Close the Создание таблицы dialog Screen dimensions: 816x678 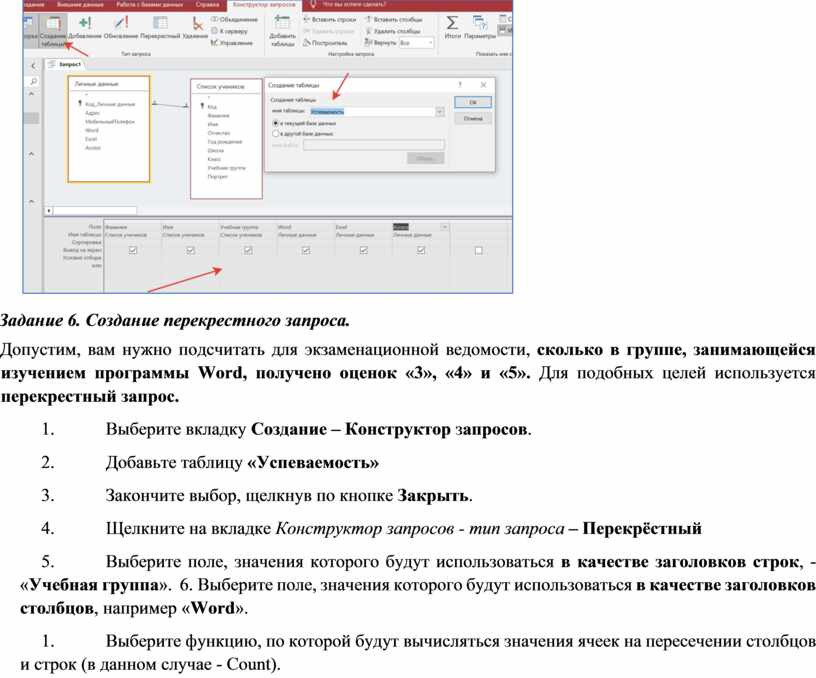483,85
